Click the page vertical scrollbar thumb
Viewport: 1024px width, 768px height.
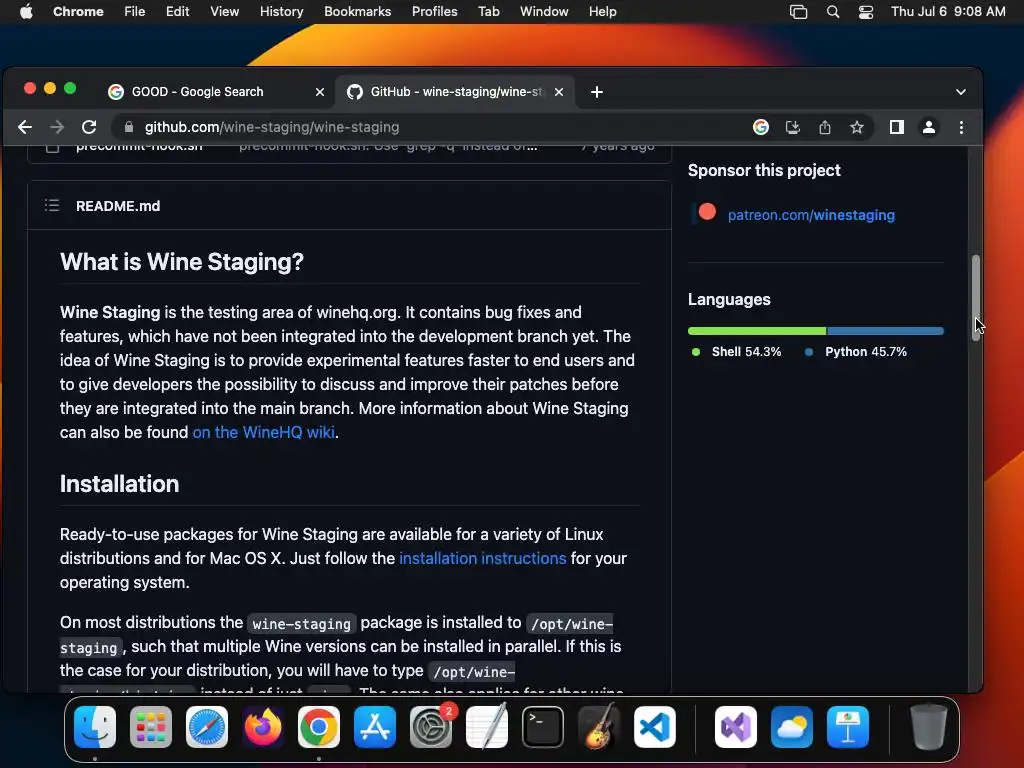click(976, 297)
